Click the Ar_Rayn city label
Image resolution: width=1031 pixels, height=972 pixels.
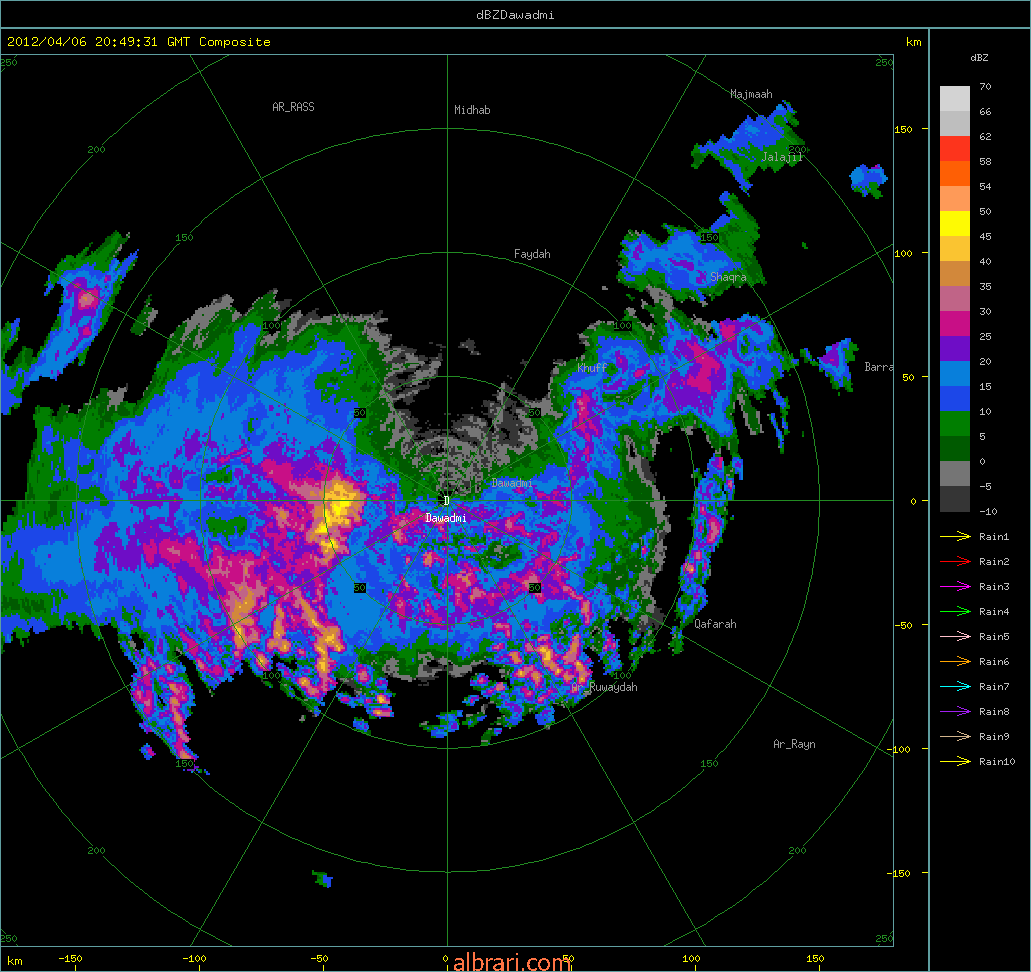tap(794, 744)
